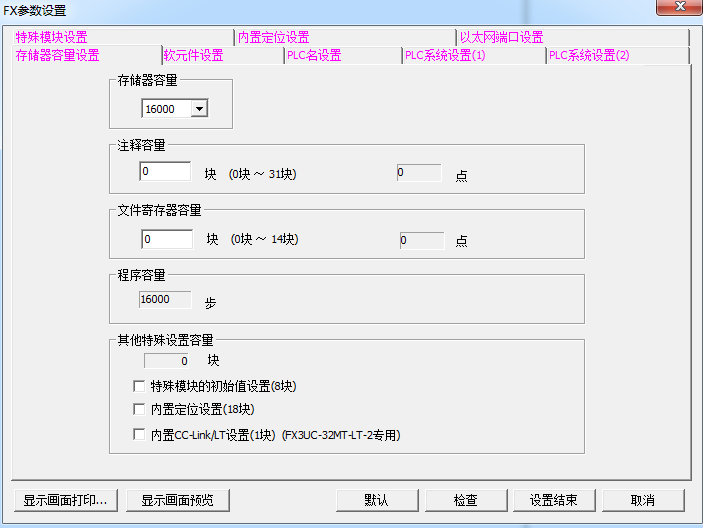Cancel the dialog with 取消 button

pos(643,500)
